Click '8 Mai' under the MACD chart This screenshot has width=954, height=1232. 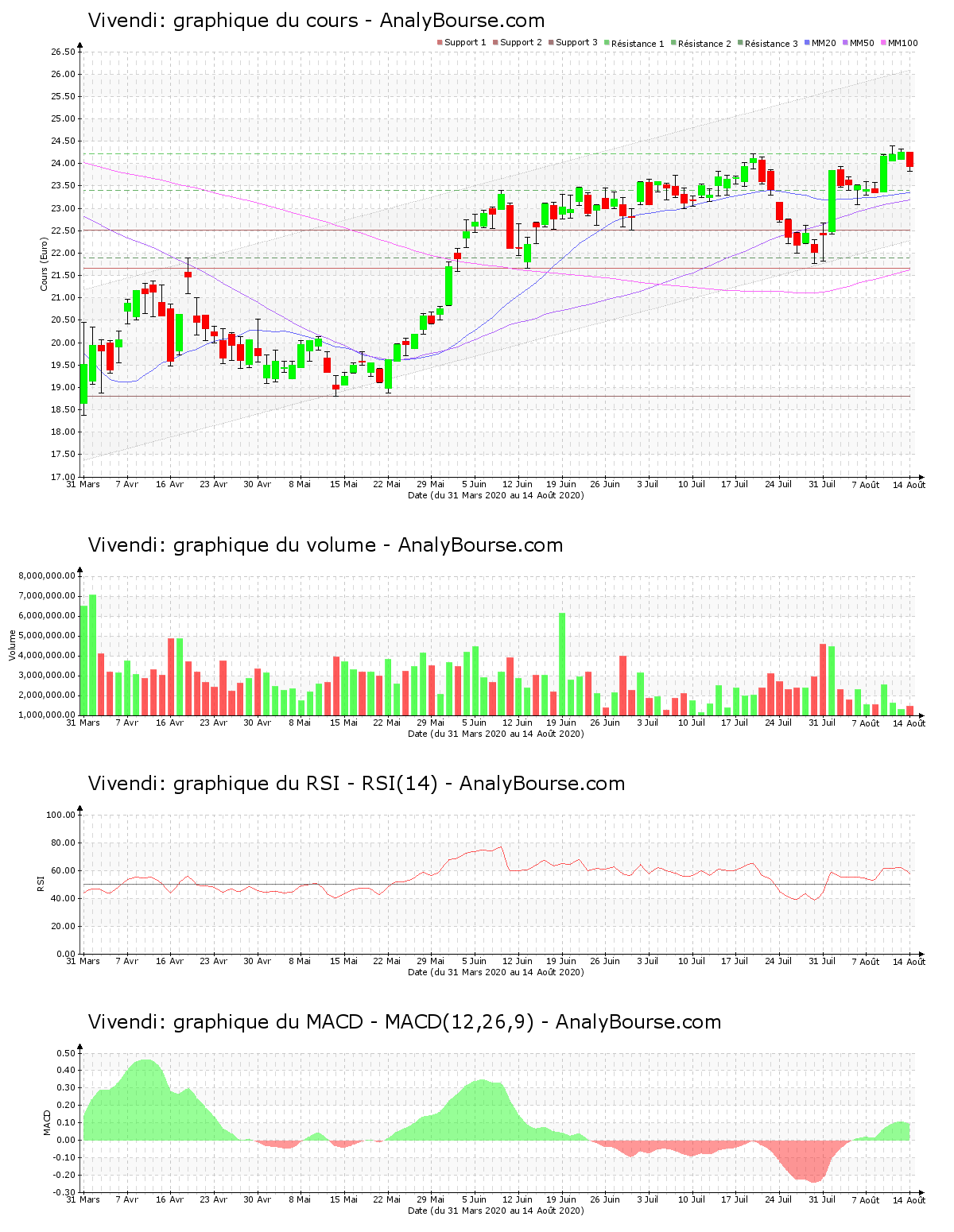[x=300, y=1199]
